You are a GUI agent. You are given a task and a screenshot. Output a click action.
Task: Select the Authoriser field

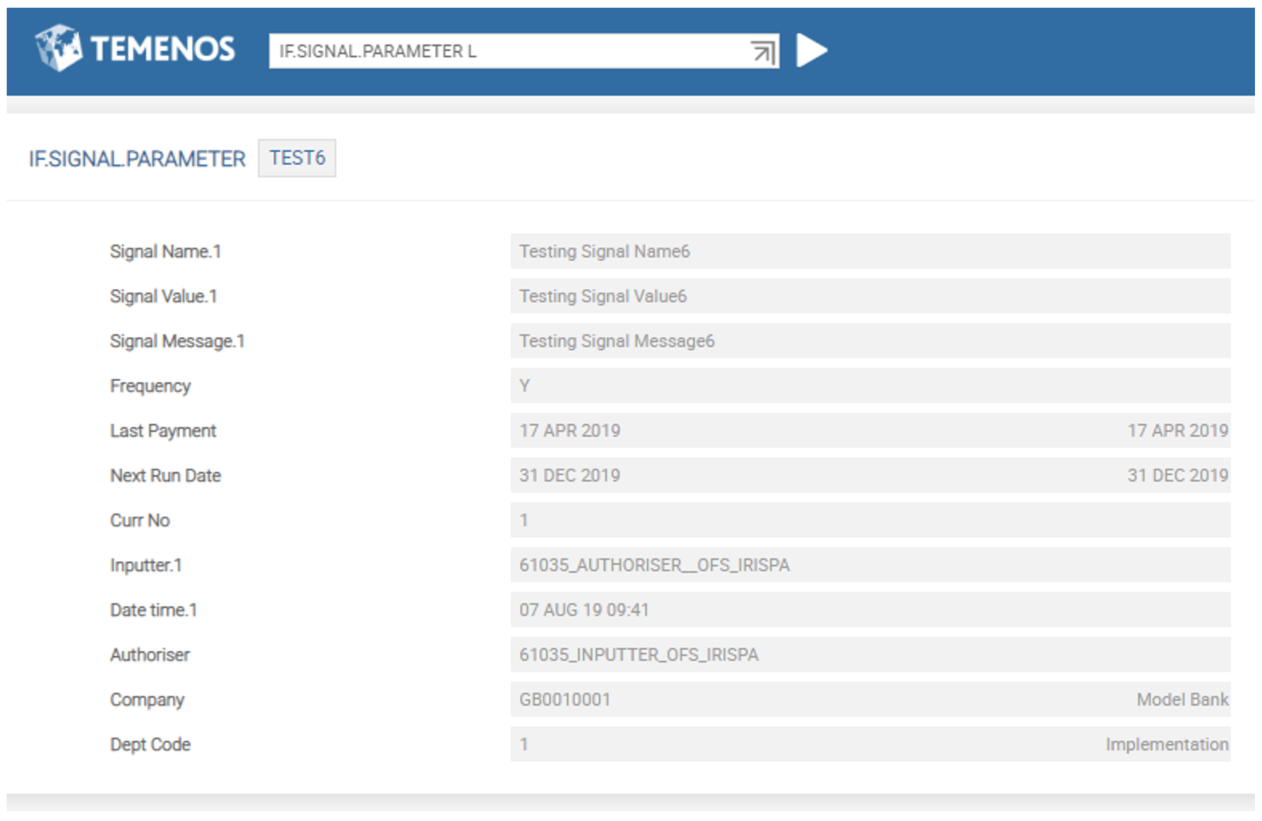click(x=868, y=655)
